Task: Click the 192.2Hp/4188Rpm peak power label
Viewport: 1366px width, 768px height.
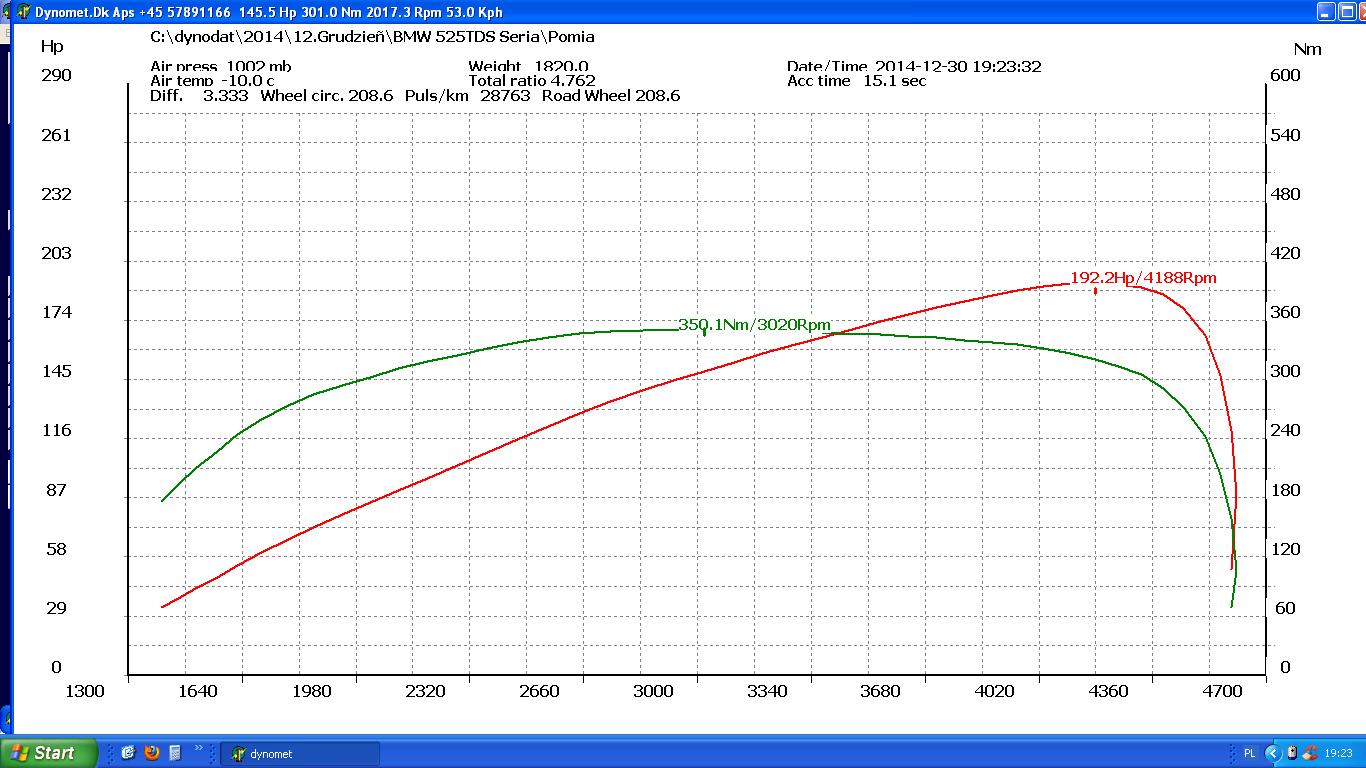Action: click(1143, 278)
